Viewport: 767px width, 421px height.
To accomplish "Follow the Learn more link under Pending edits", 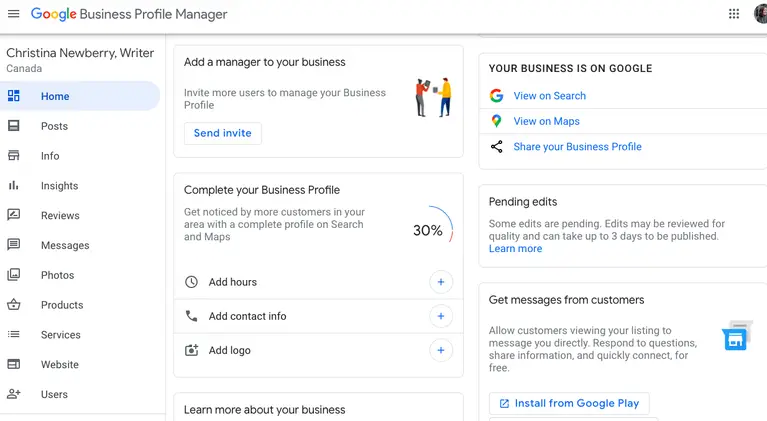I will pos(515,249).
